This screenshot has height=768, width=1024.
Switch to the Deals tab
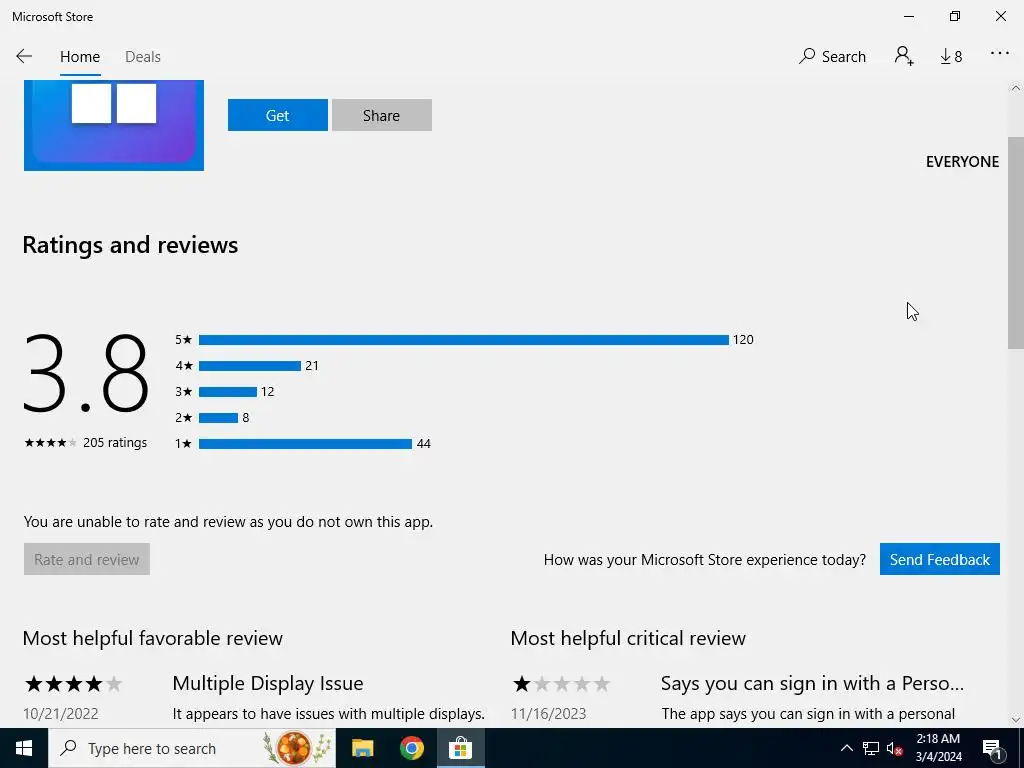pyautogui.click(x=142, y=57)
